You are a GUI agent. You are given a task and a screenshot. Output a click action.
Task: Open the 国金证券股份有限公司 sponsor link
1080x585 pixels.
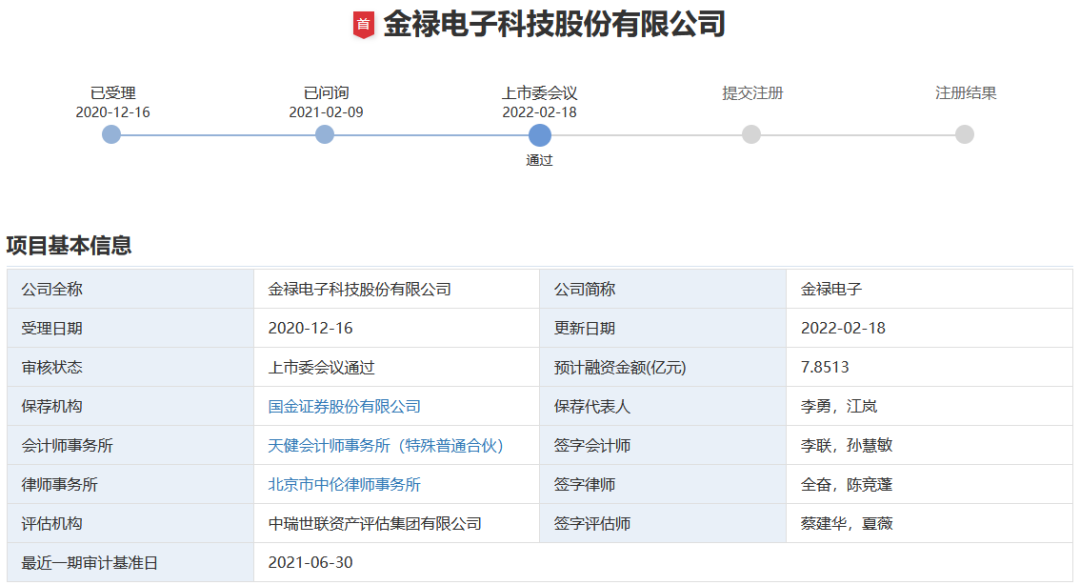tap(344, 406)
